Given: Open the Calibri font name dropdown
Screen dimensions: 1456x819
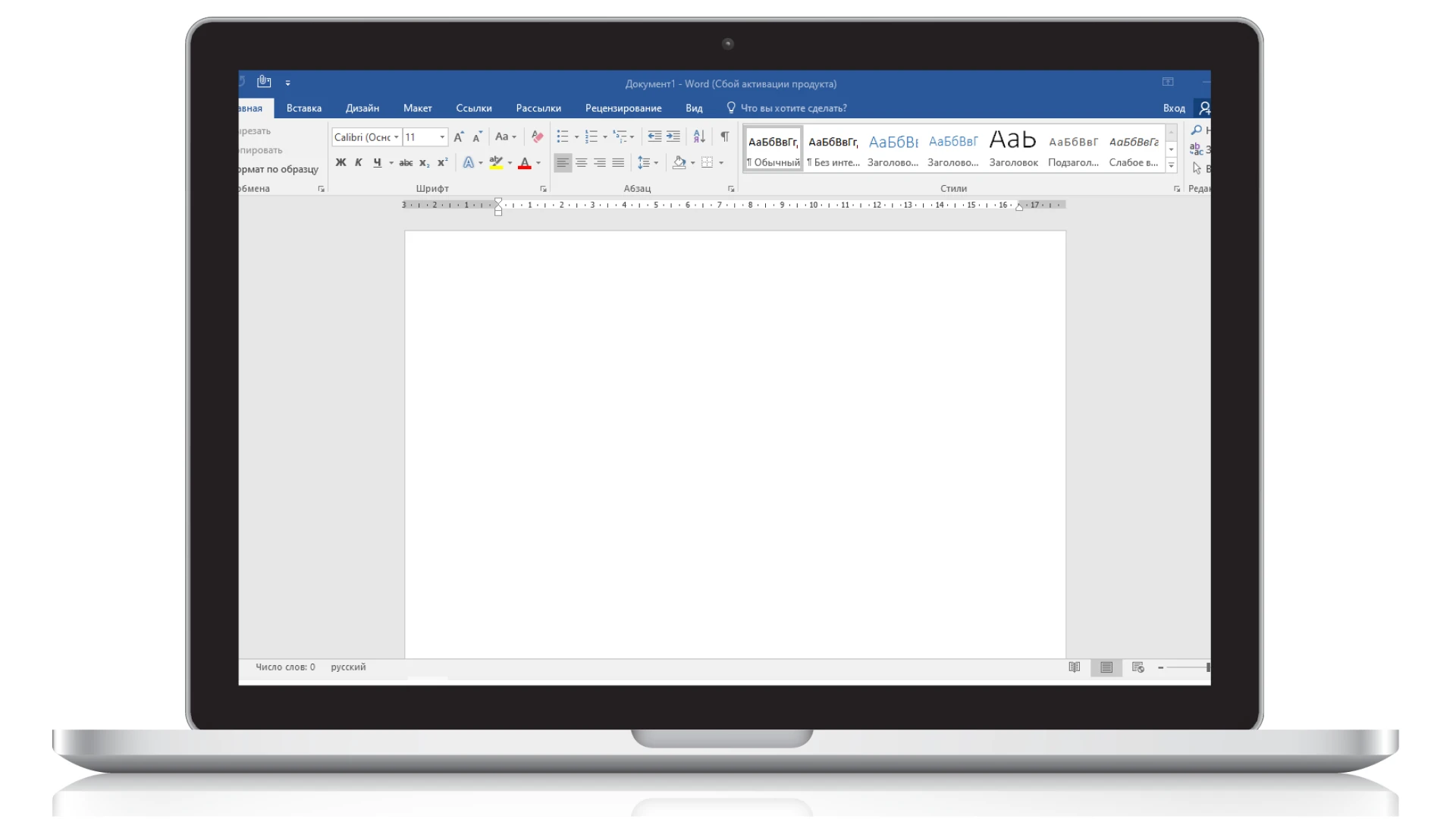Looking at the screenshot, I should [396, 137].
